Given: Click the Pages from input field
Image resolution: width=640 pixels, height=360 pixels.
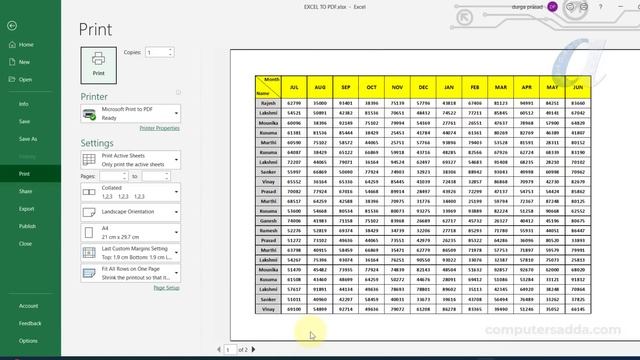Looking at the screenshot, I should pos(111,176).
